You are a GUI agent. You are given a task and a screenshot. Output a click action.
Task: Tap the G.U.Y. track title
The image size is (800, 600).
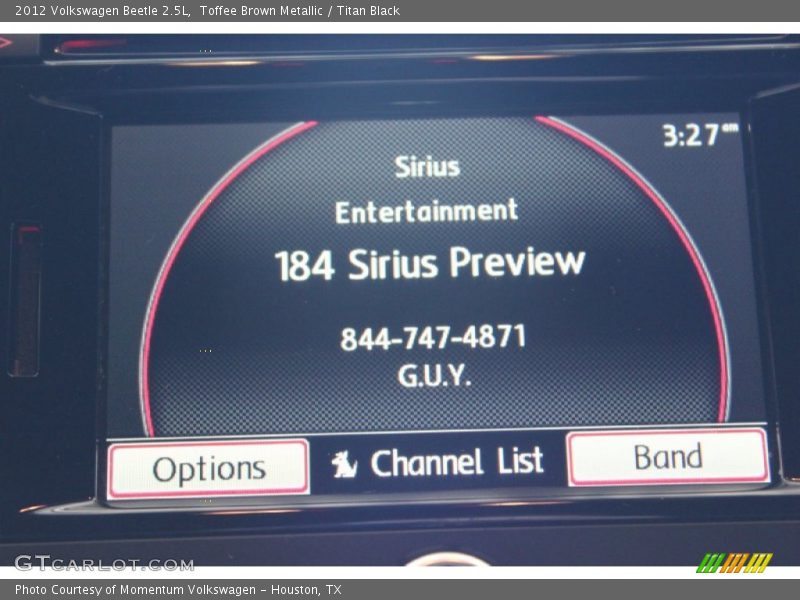pos(434,376)
